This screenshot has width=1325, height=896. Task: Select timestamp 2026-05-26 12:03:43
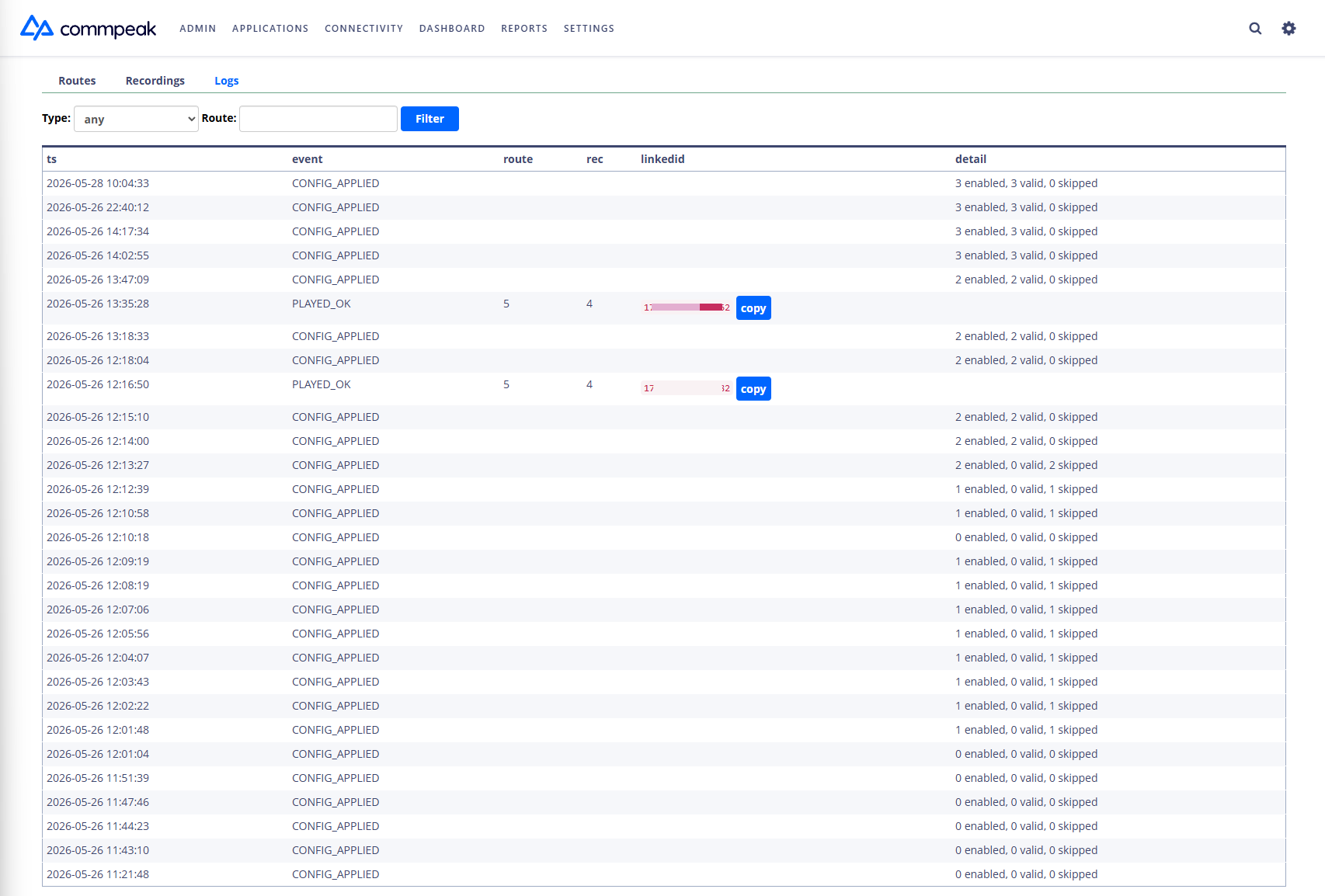98,682
